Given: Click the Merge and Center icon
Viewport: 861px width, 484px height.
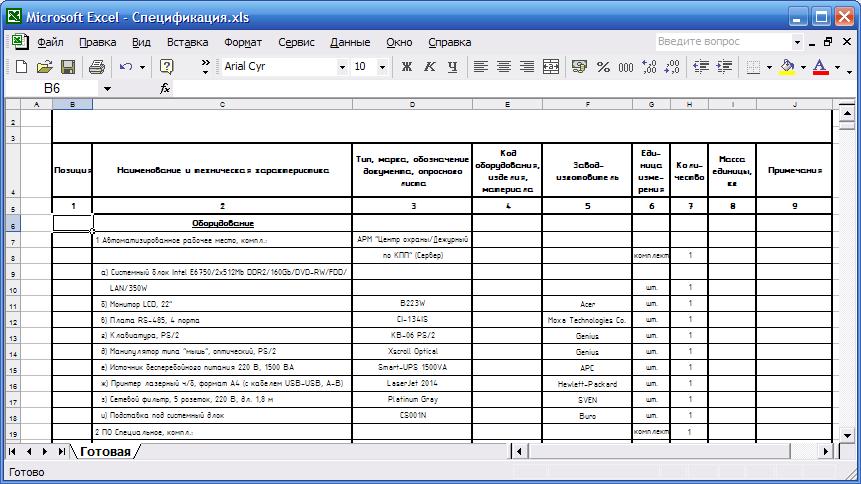Looking at the screenshot, I should (x=551, y=67).
